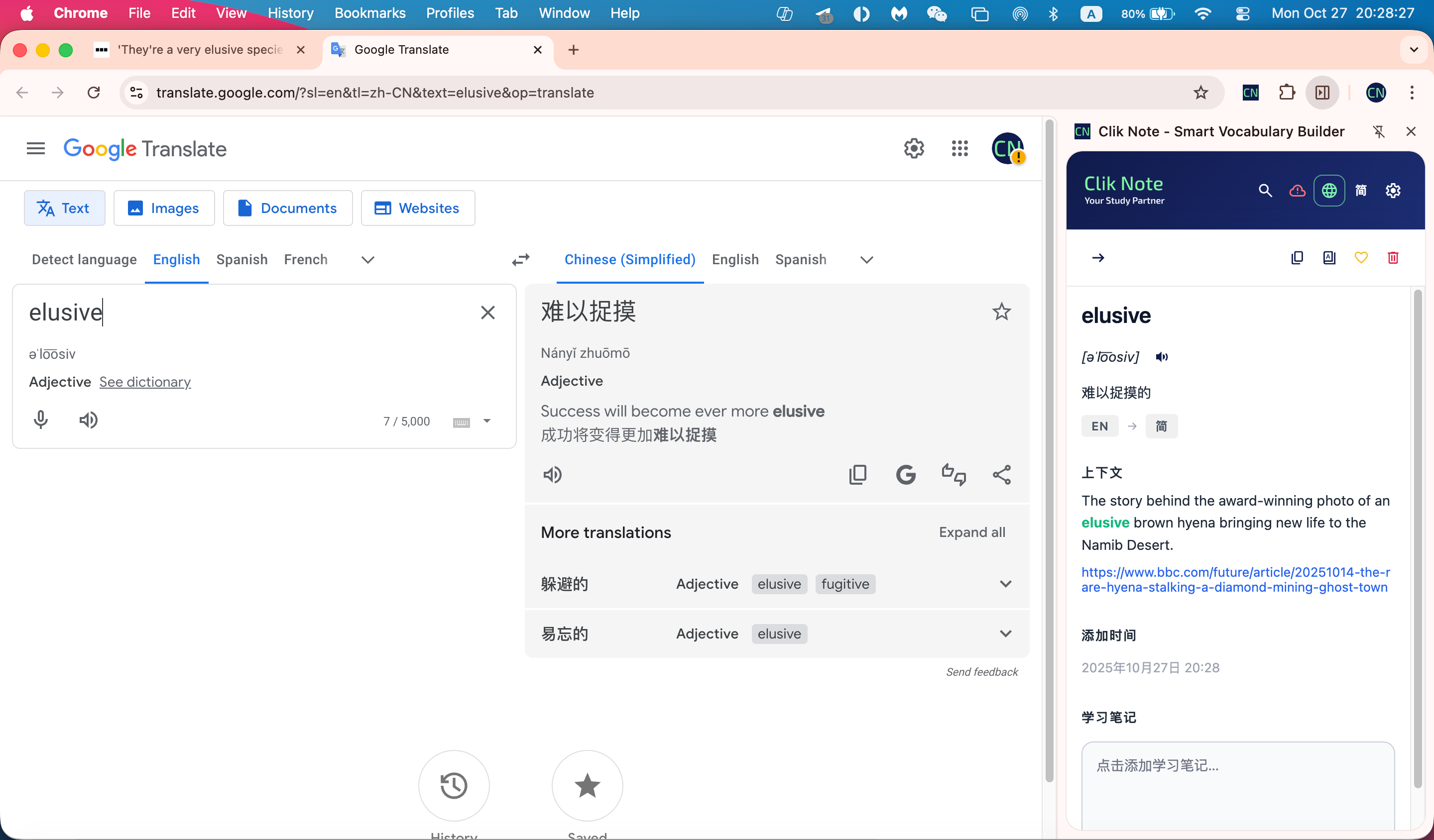Viewport: 1434px width, 840px height.
Task: Click the Clik Note cloud sync icon
Action: (1297, 191)
